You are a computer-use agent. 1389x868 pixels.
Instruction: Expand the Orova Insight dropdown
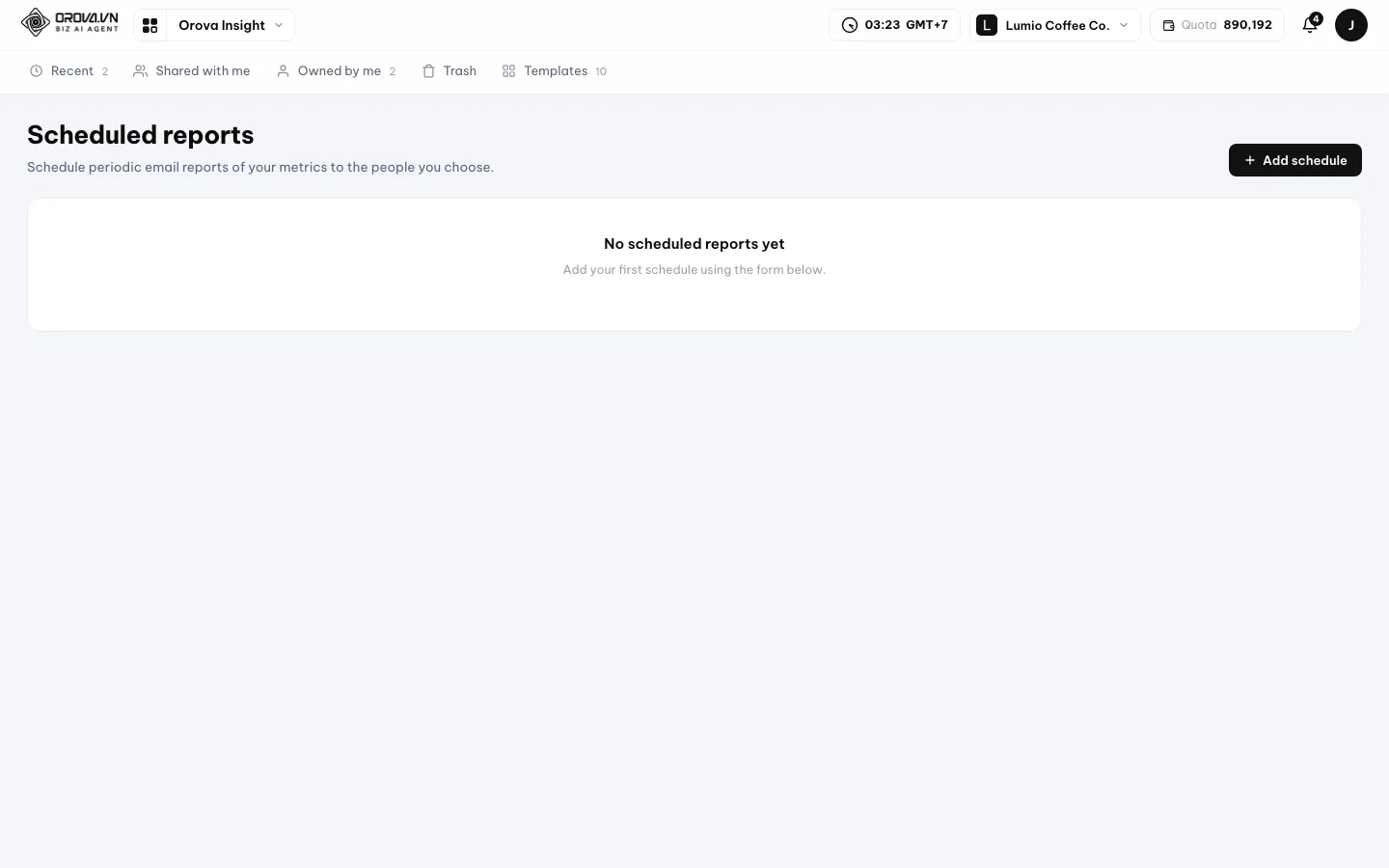click(x=231, y=25)
